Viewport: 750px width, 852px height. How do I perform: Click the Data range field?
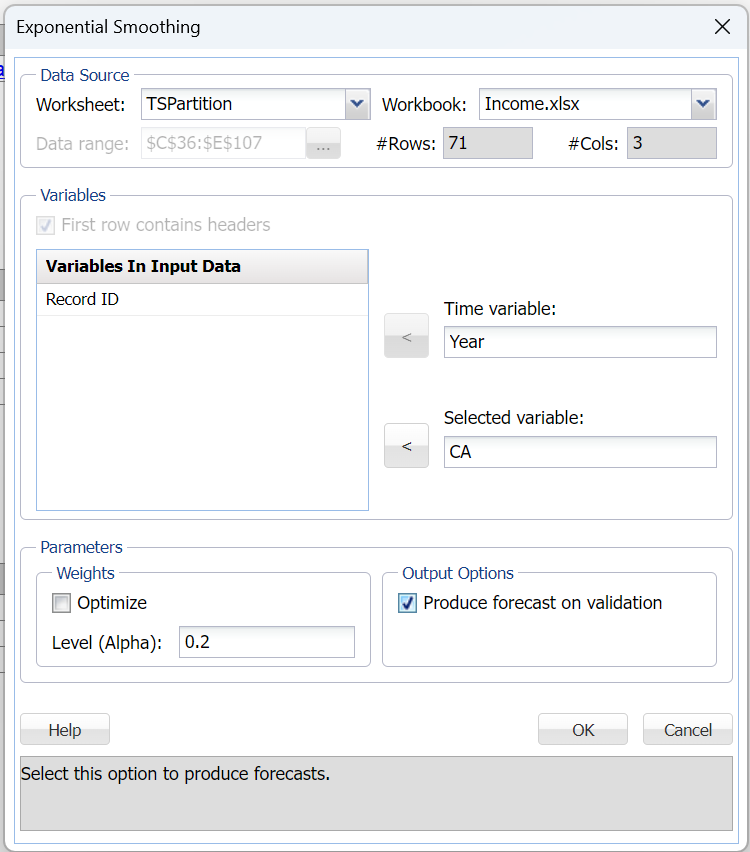click(x=223, y=143)
